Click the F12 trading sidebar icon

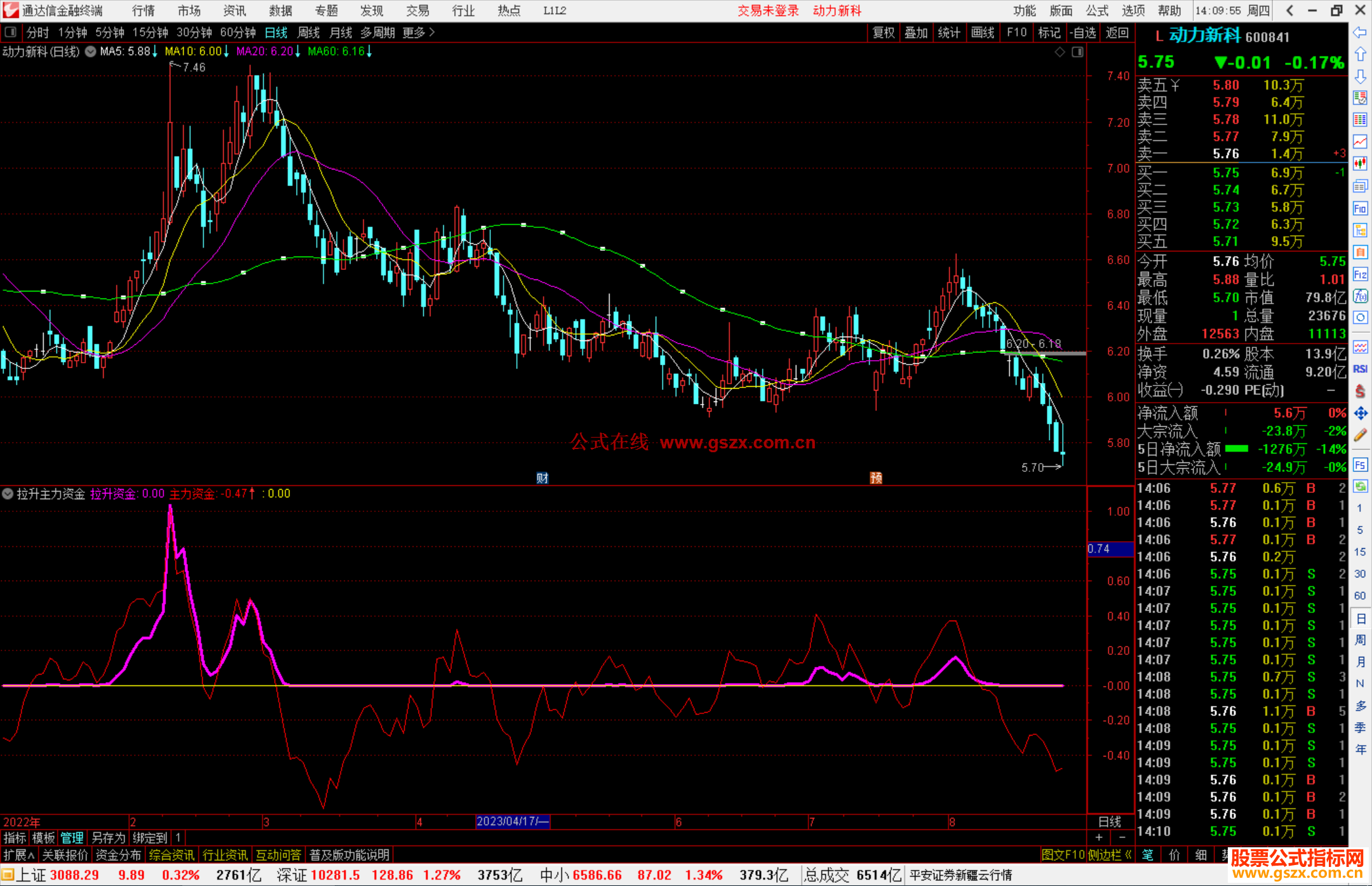click(x=1360, y=275)
